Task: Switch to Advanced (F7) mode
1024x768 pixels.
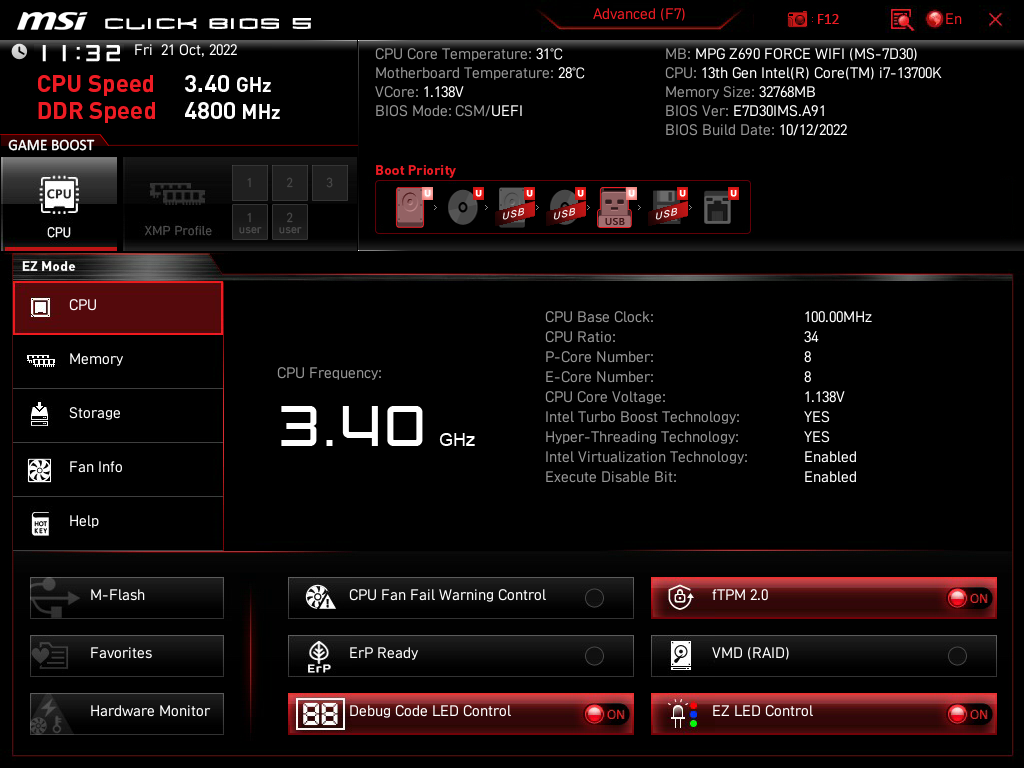Action: (638, 14)
